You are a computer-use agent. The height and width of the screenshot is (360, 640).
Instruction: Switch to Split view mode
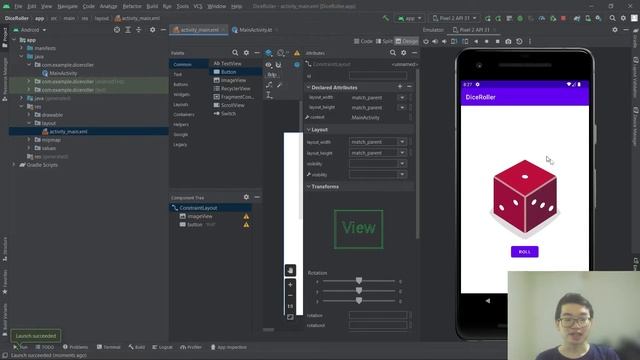[384, 41]
